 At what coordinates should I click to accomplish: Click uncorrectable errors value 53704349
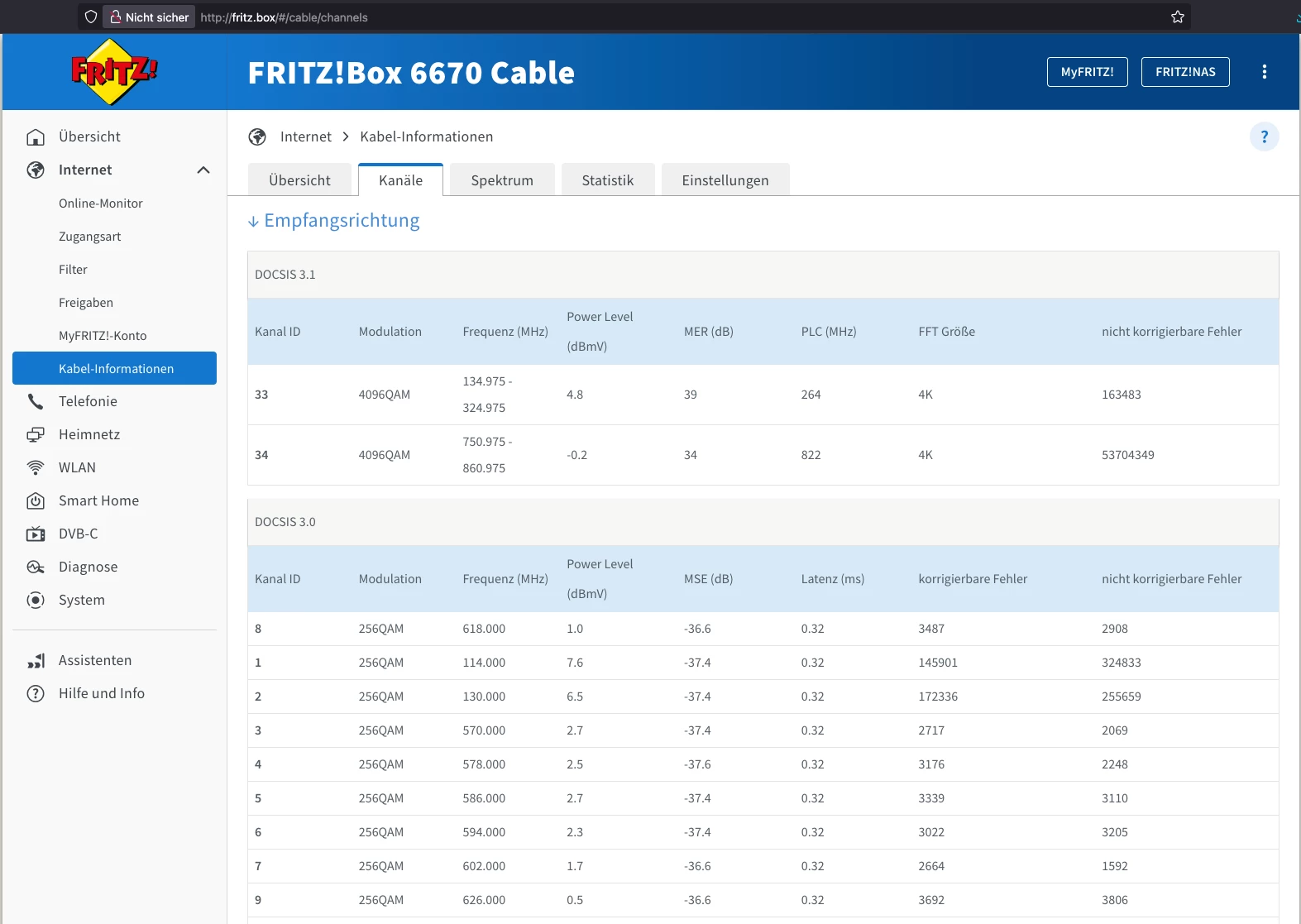pyautogui.click(x=1128, y=455)
